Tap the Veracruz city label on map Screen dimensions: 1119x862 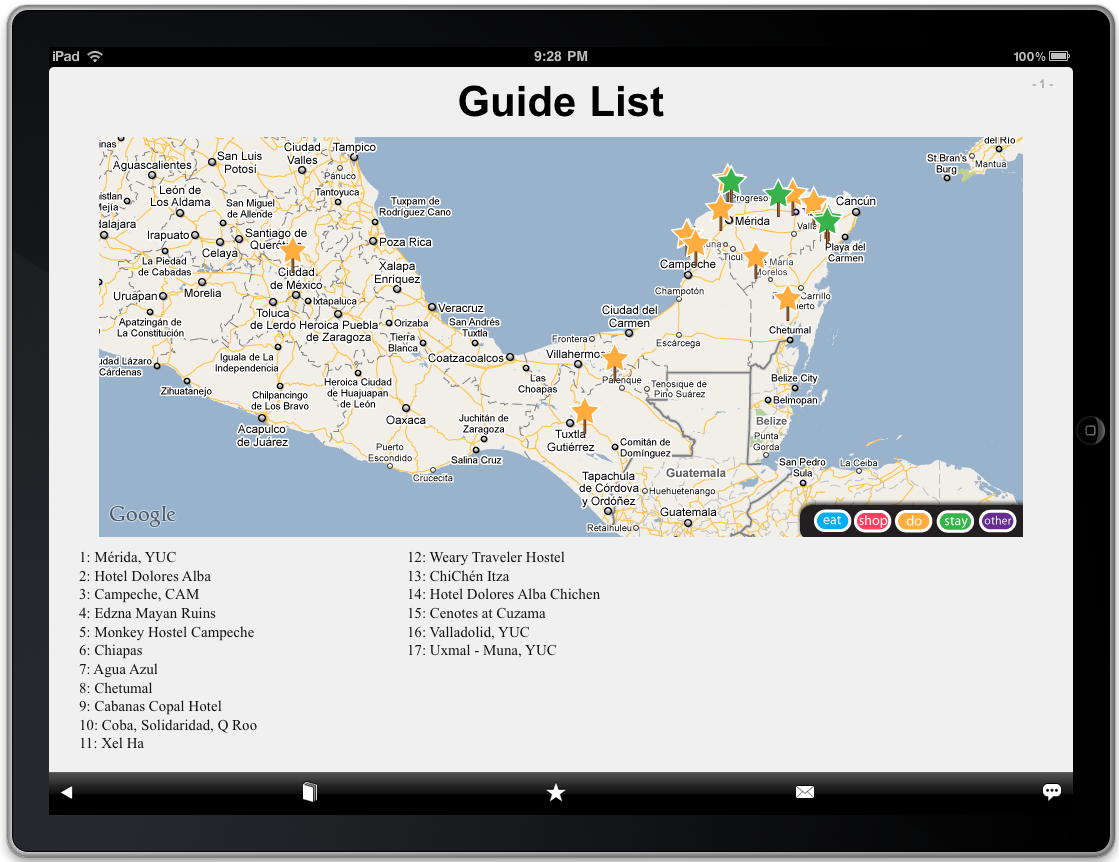[460, 308]
